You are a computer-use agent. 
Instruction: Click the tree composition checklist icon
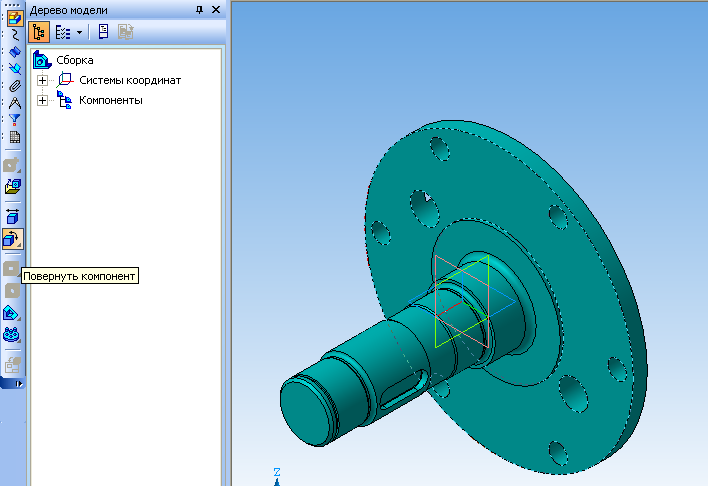coord(62,32)
